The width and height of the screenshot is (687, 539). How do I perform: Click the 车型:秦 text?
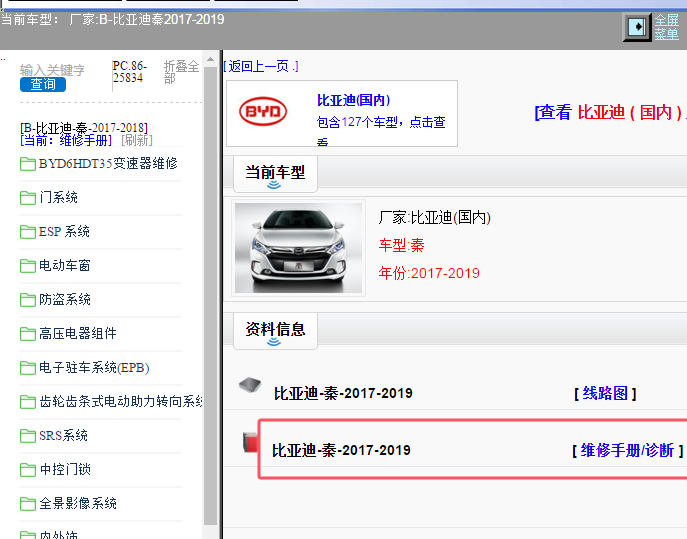tap(401, 245)
